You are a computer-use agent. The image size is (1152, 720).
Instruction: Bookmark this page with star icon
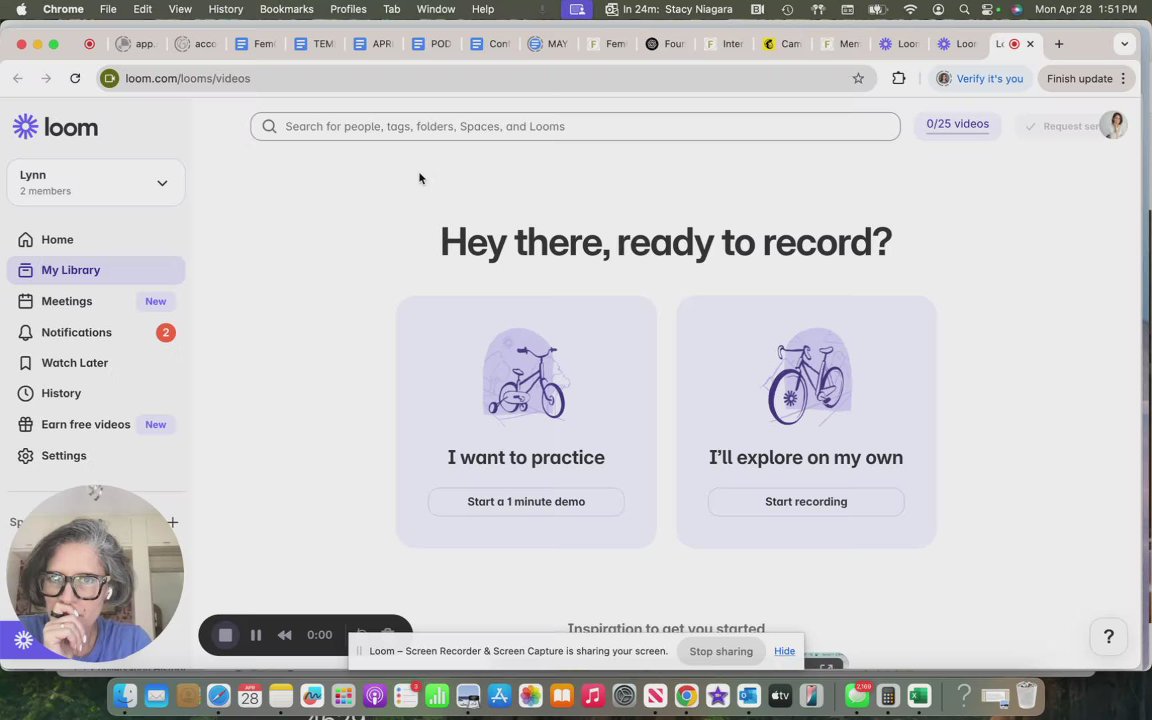click(858, 79)
